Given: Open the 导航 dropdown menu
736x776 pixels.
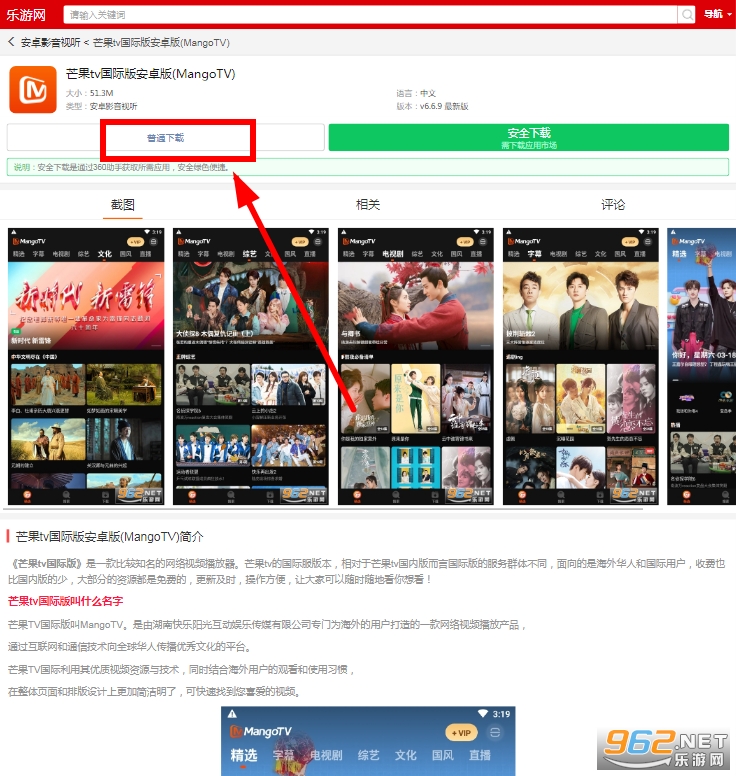Looking at the screenshot, I should point(717,14).
